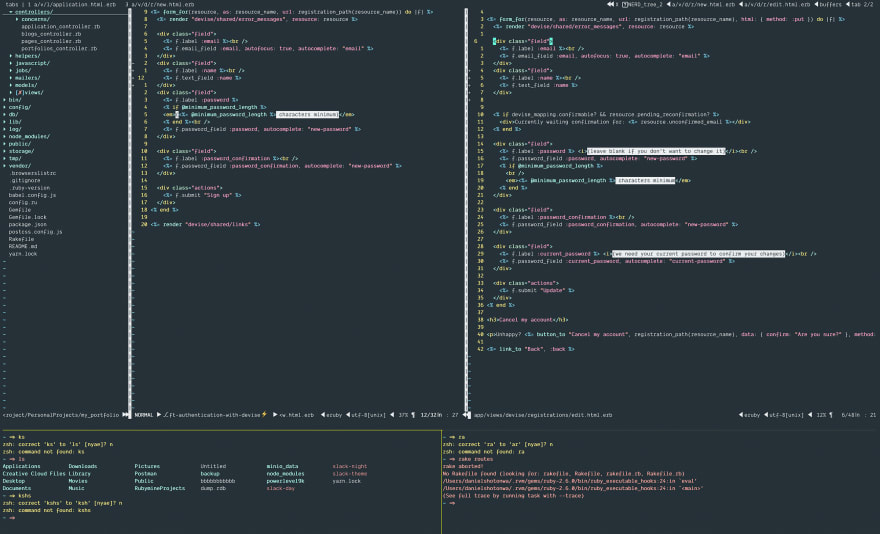Open babel.config.js in the file tree
Image resolution: width=880 pixels, height=534 pixels.
pyautogui.click(x=32, y=195)
